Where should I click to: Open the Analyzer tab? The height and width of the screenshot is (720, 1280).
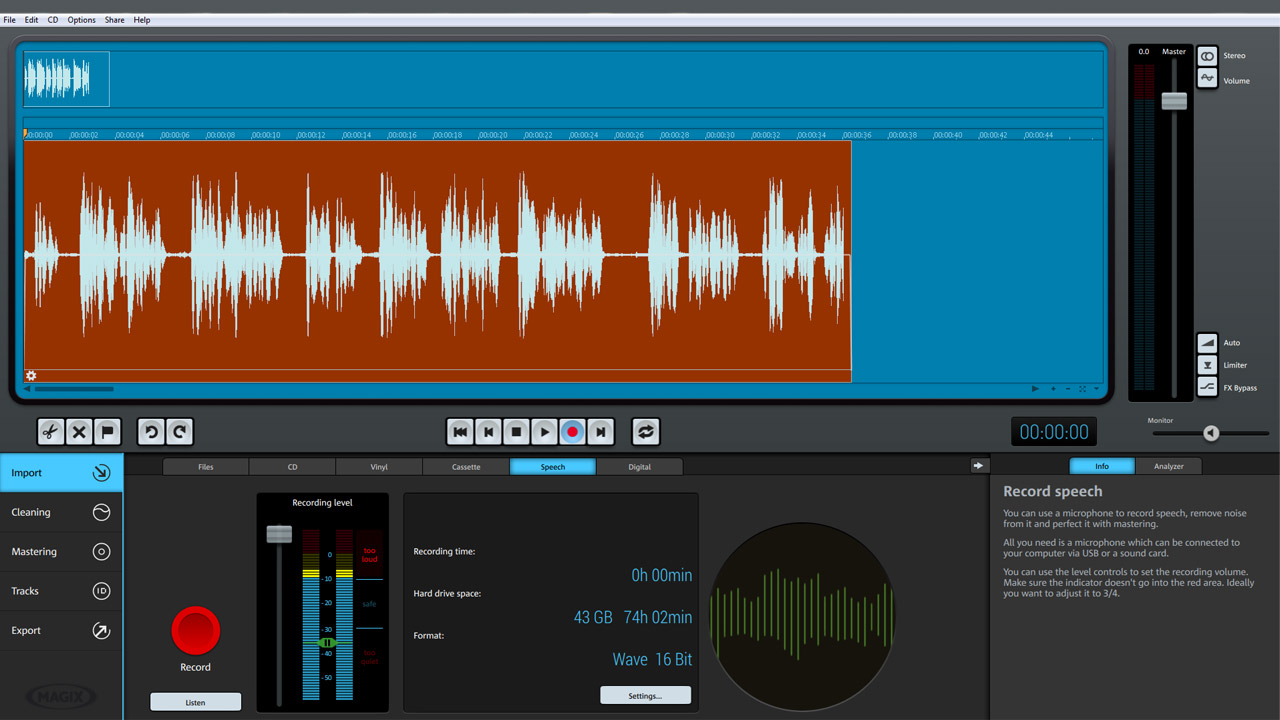(1168, 466)
